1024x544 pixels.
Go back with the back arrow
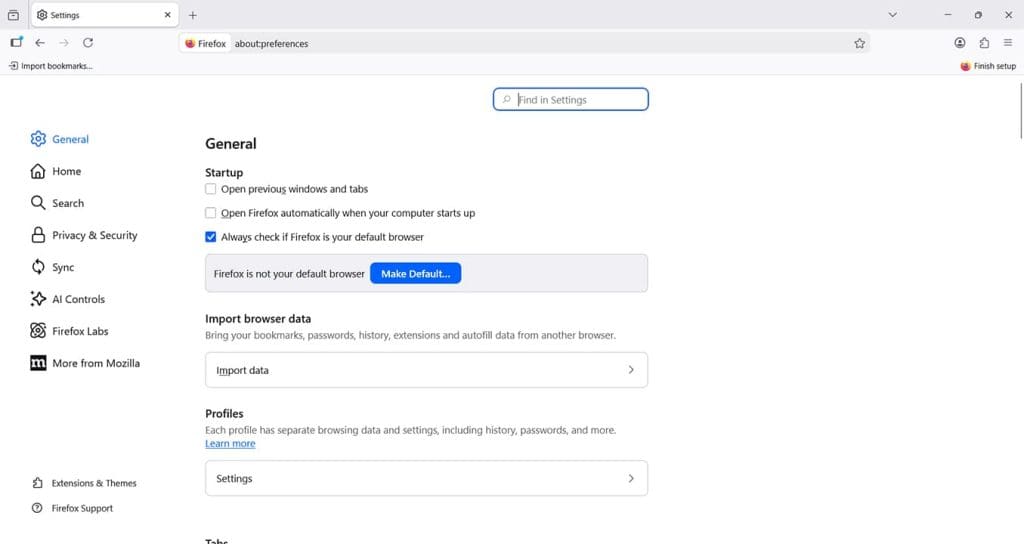pyautogui.click(x=40, y=42)
